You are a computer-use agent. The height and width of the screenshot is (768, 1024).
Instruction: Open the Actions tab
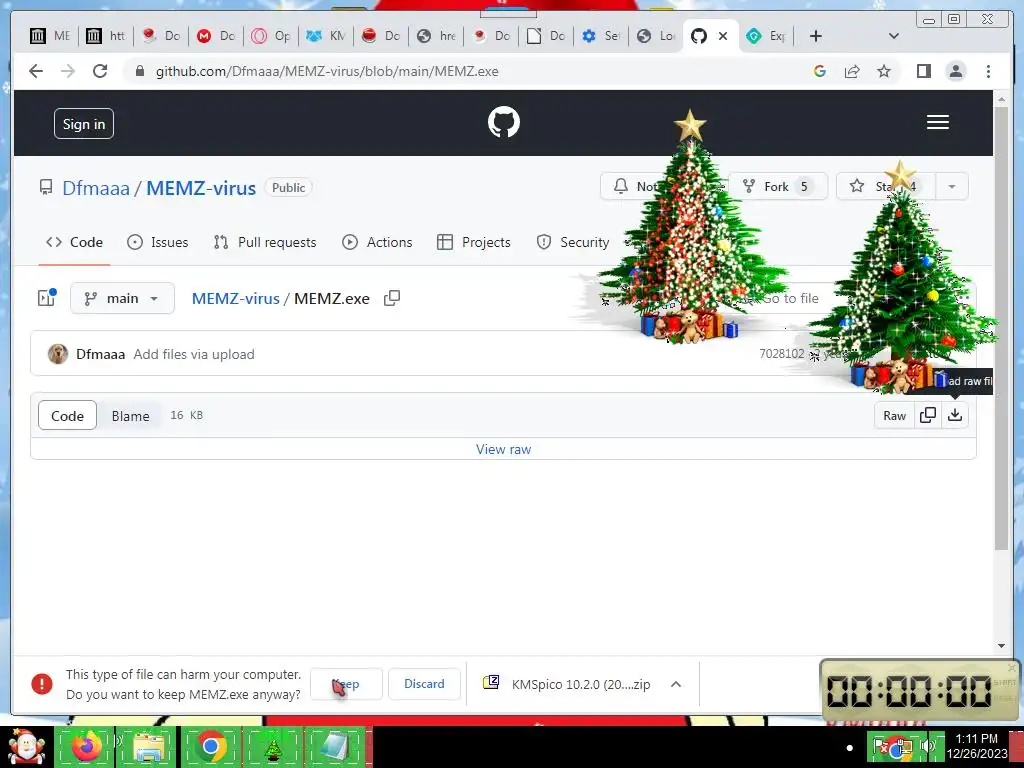tap(377, 242)
